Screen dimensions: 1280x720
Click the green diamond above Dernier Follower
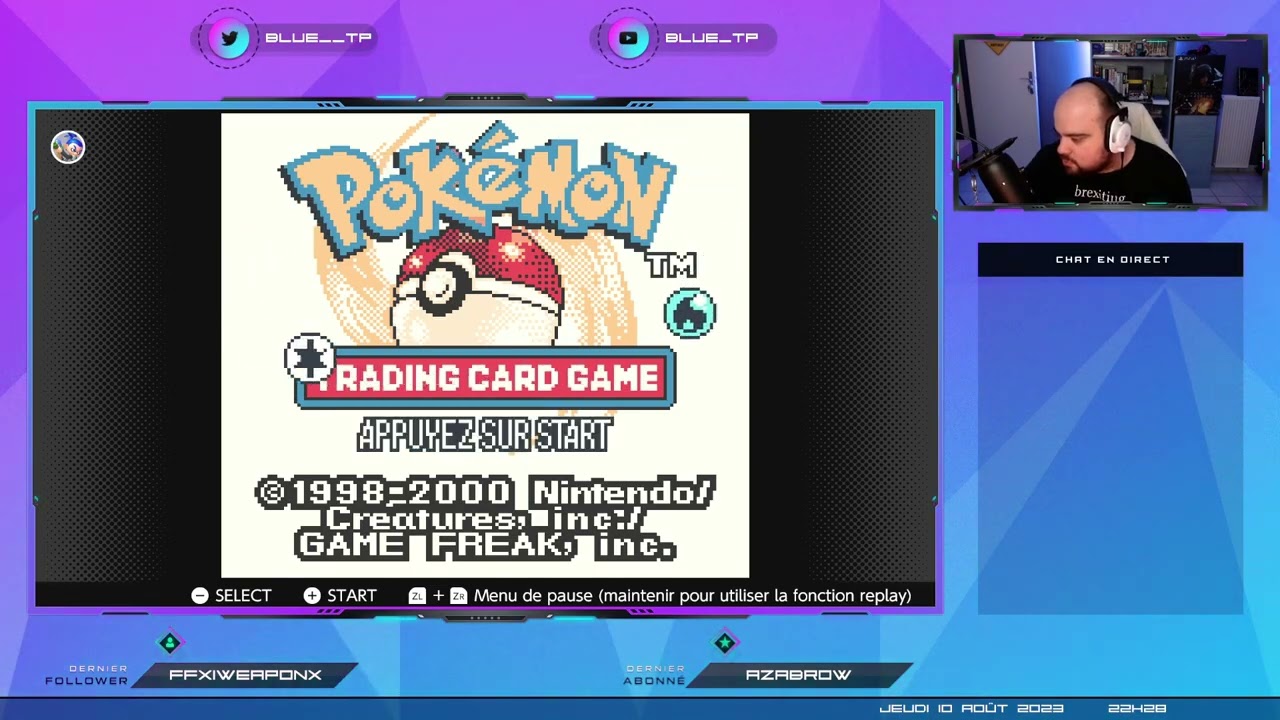[170, 642]
